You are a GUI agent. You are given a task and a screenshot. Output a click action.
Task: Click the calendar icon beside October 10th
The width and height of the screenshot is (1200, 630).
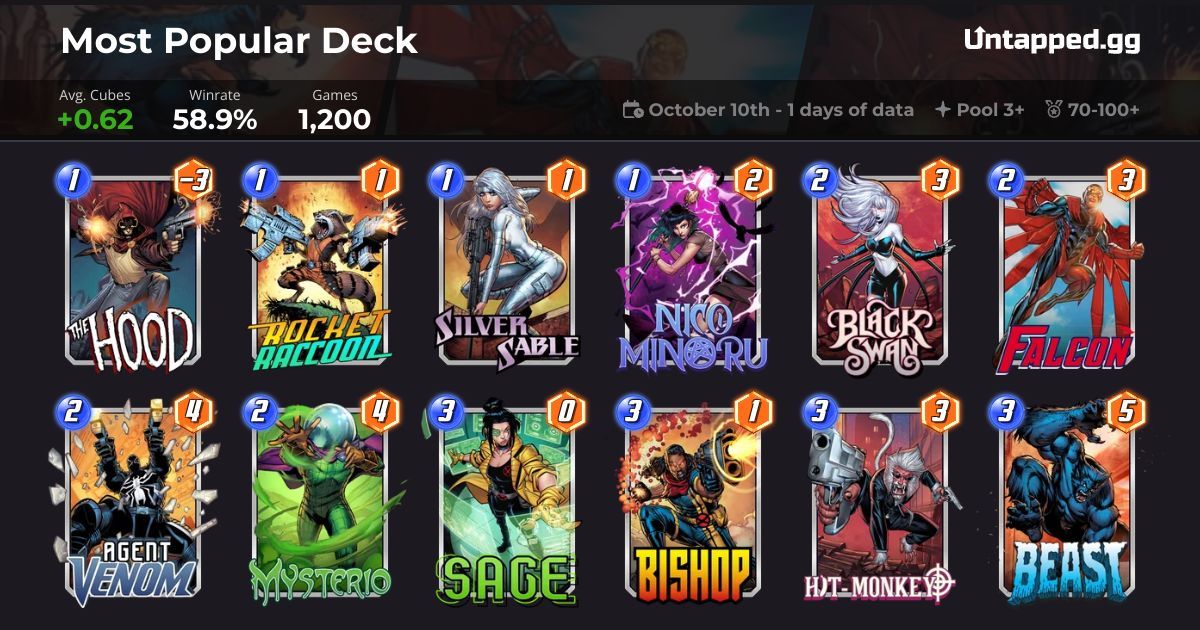pyautogui.click(x=632, y=110)
